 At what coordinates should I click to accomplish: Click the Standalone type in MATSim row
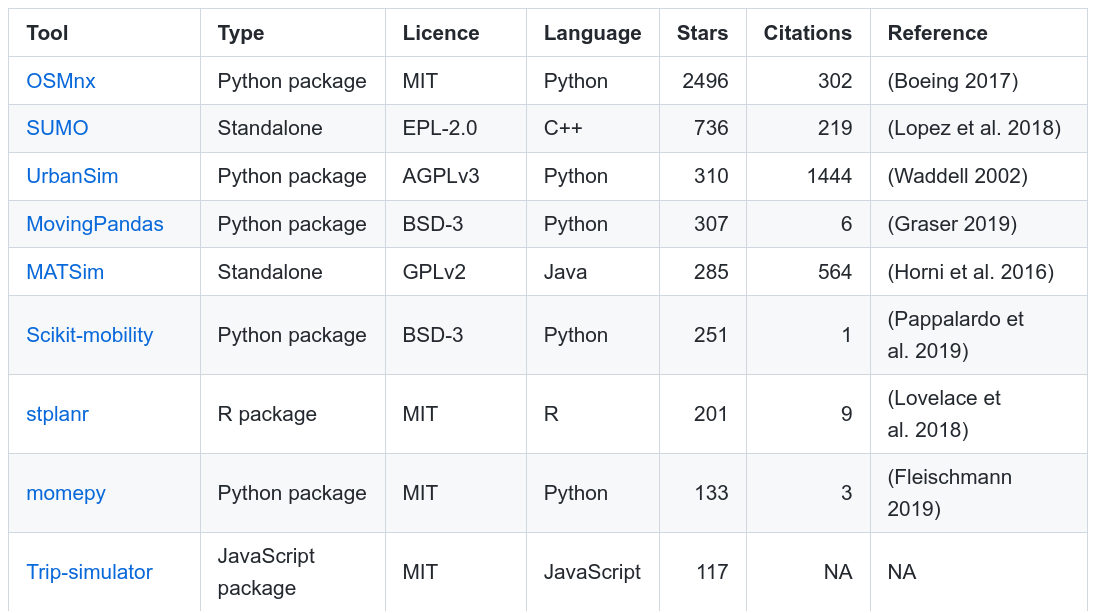pos(269,272)
